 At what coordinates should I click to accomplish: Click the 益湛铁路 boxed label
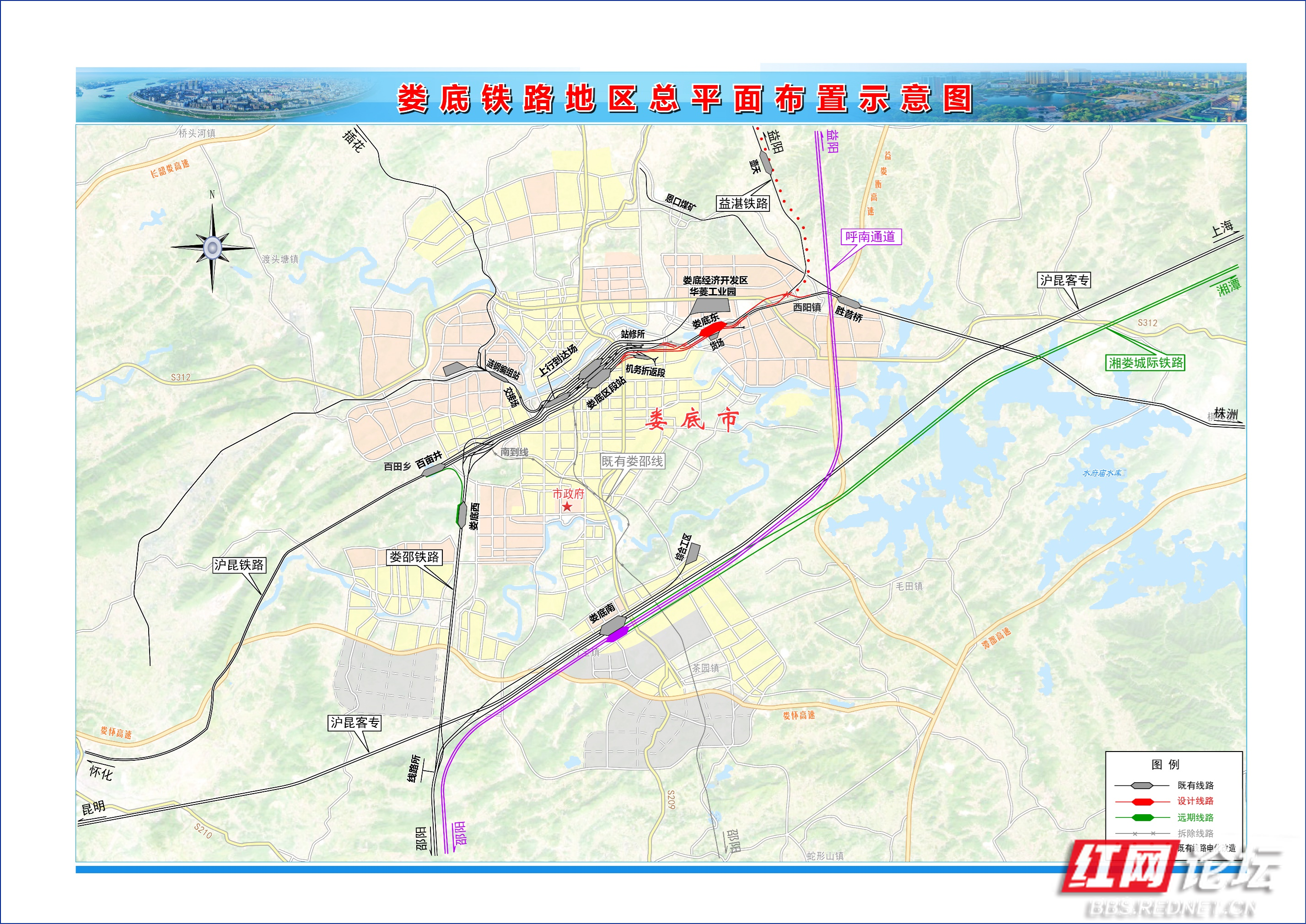point(743,204)
